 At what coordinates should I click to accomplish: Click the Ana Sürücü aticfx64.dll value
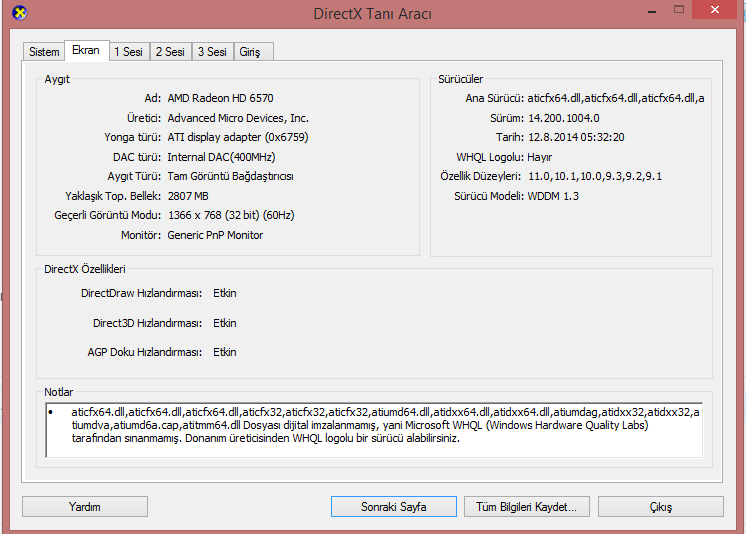point(616,98)
